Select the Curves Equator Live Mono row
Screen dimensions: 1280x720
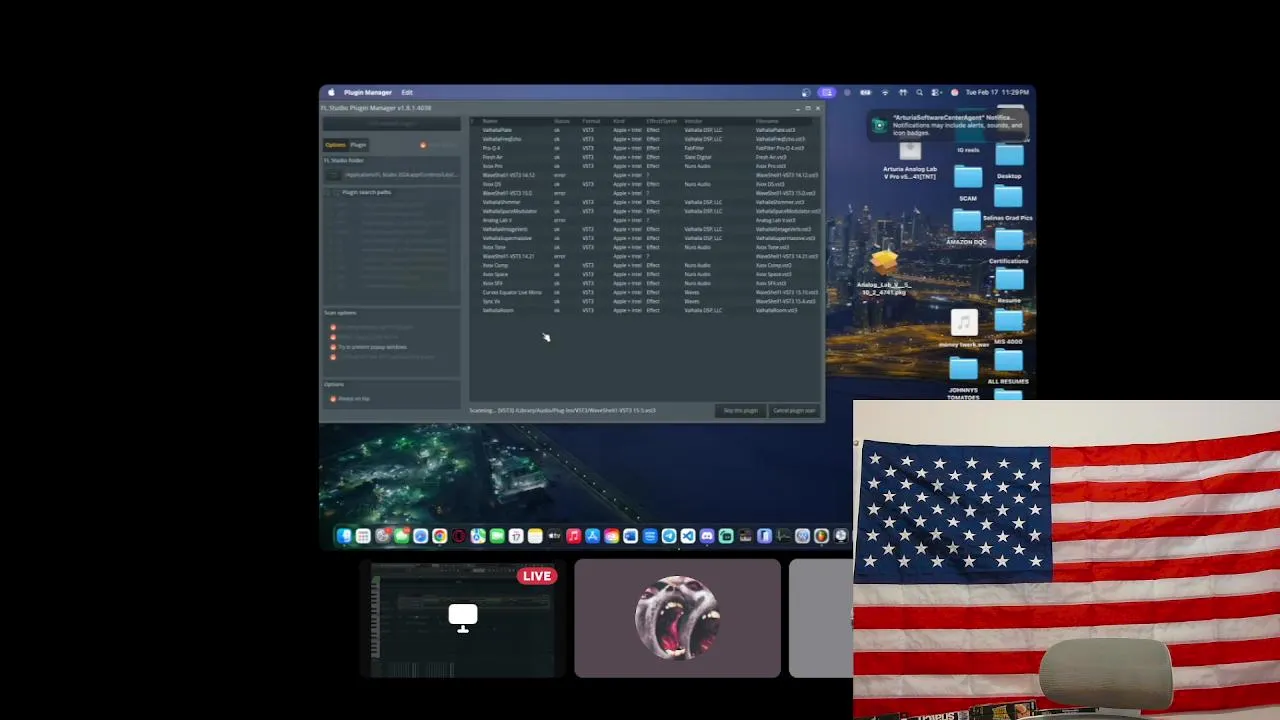(x=645, y=292)
